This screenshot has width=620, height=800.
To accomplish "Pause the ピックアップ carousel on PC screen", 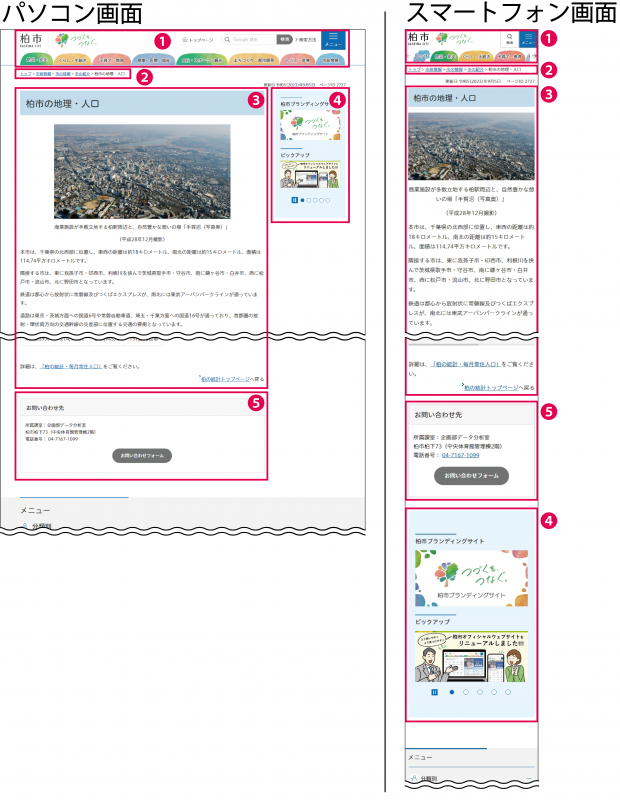I will point(294,200).
